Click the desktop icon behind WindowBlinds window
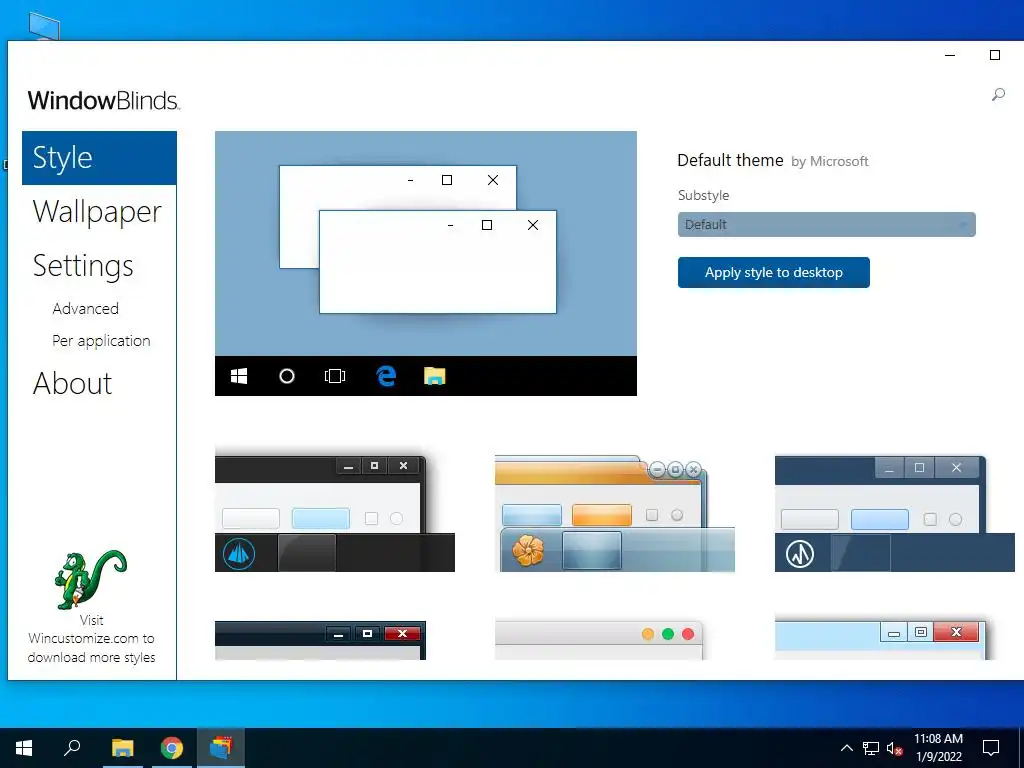The width and height of the screenshot is (1024, 768). pyautogui.click(x=44, y=26)
